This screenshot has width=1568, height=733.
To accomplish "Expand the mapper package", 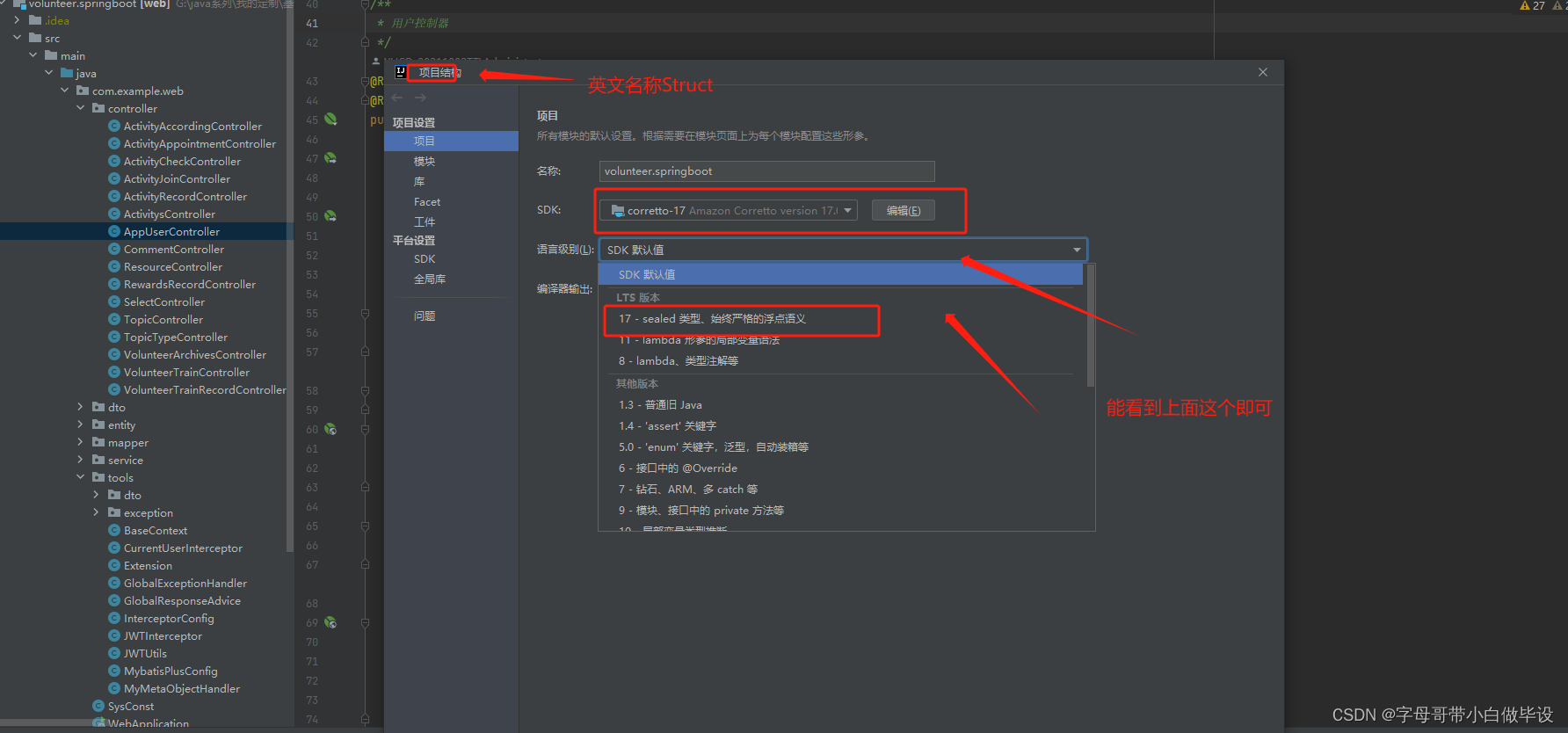I will coord(80,443).
